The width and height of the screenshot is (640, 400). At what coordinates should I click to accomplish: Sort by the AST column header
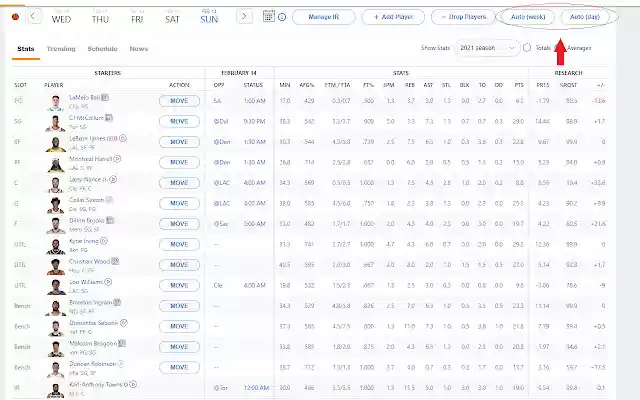point(428,85)
